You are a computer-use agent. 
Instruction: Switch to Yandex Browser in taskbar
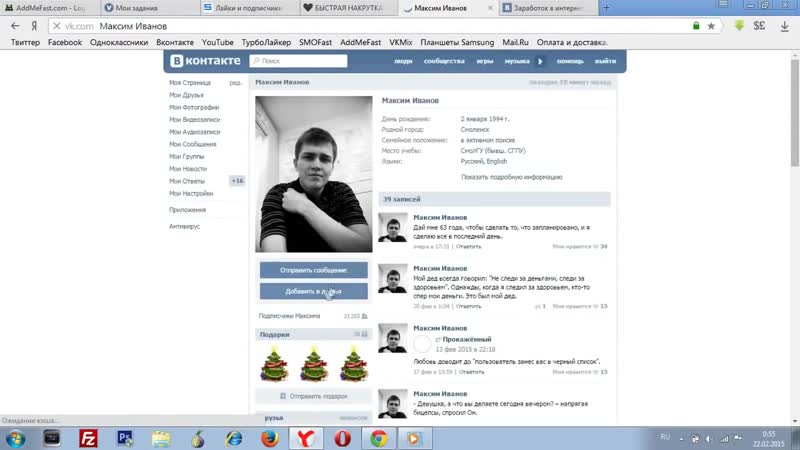(306, 438)
